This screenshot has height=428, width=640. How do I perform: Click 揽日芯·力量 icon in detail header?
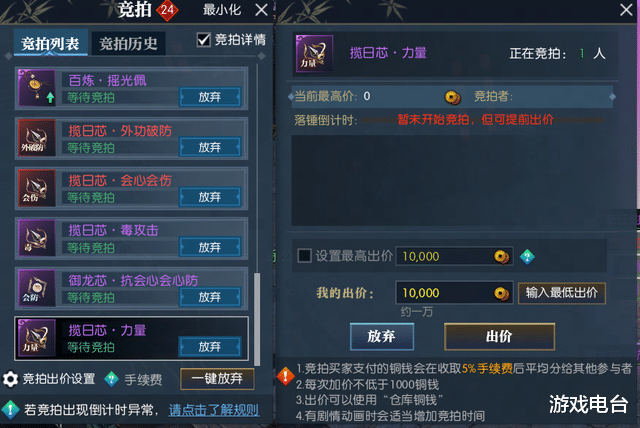314,53
